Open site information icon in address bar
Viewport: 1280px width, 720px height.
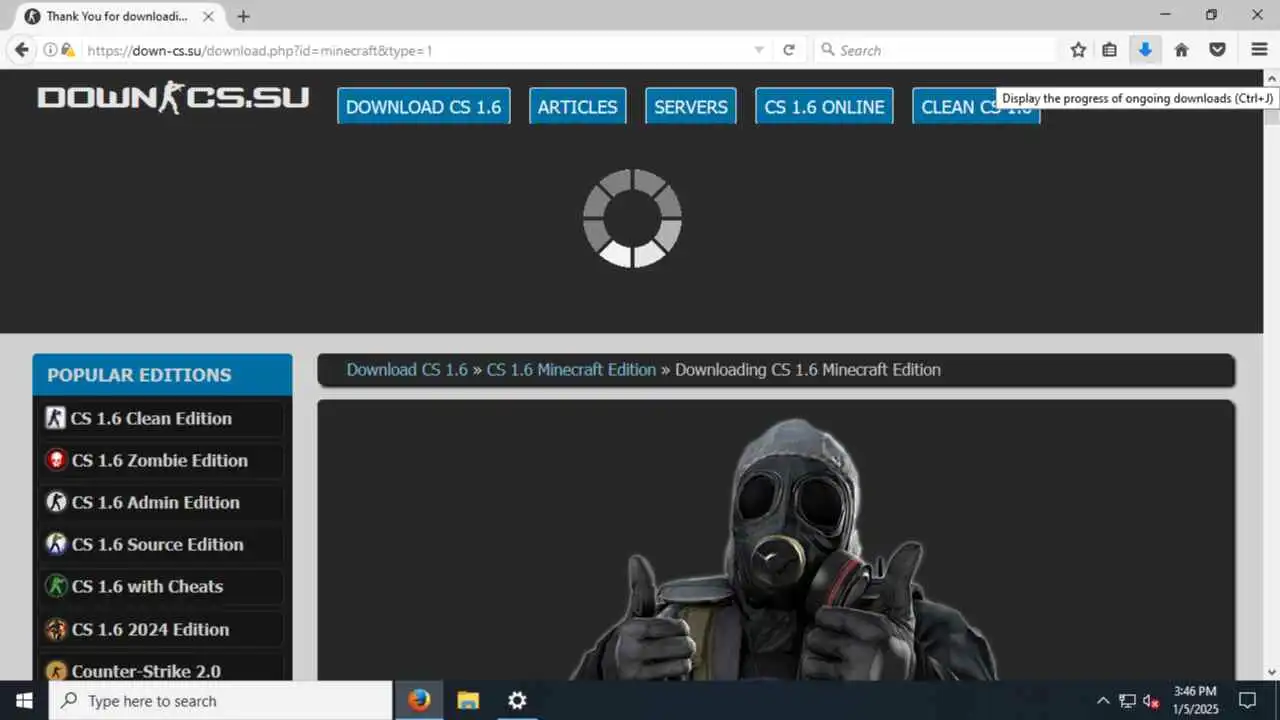50,50
